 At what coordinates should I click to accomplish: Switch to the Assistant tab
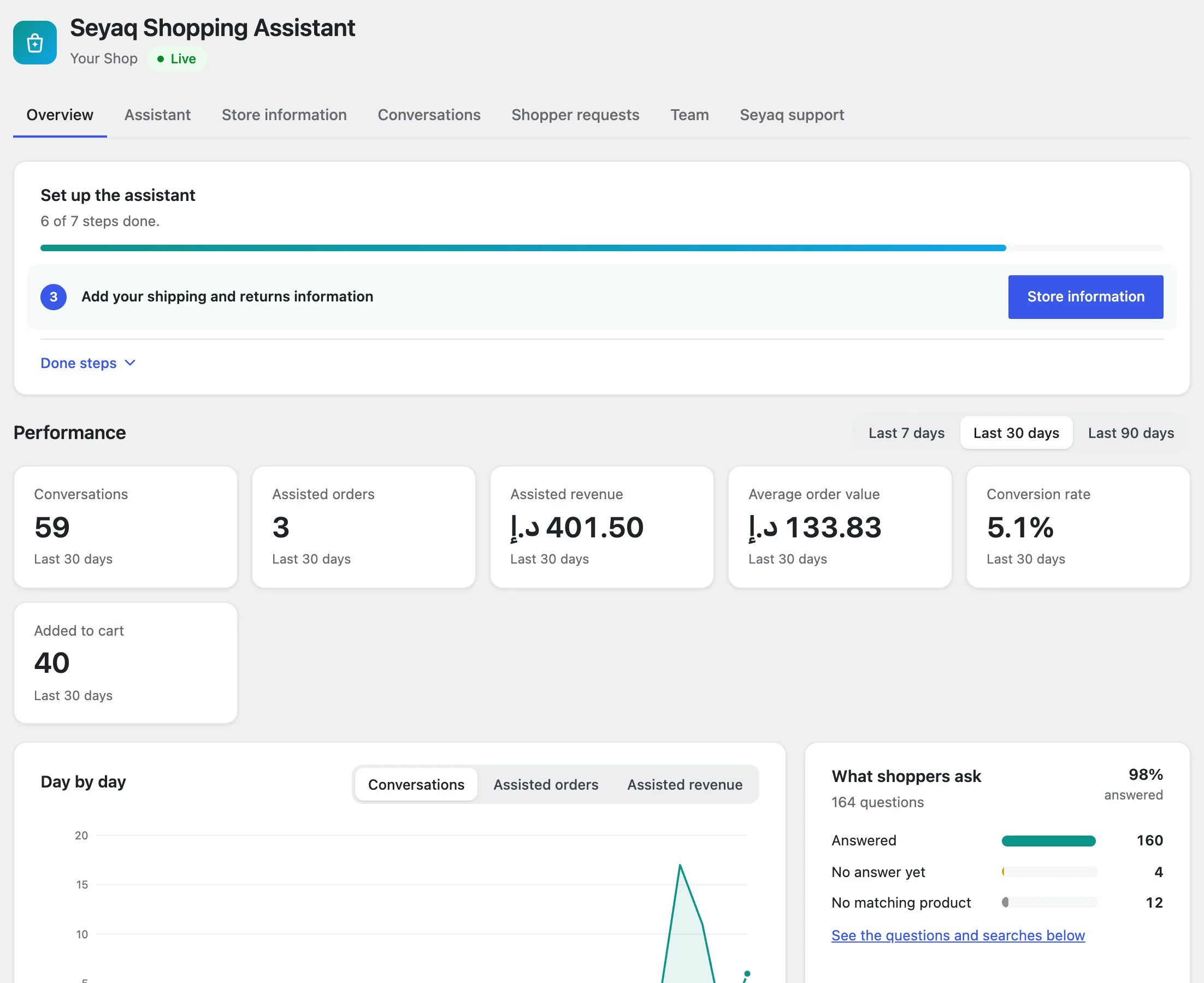[x=157, y=115]
